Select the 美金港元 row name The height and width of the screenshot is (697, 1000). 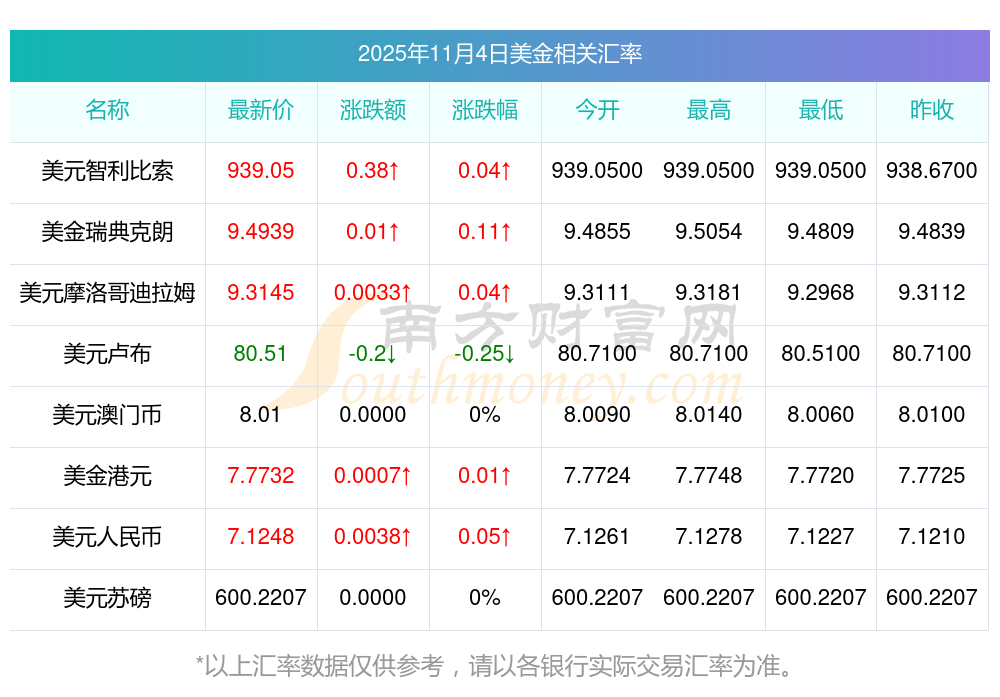click(107, 476)
